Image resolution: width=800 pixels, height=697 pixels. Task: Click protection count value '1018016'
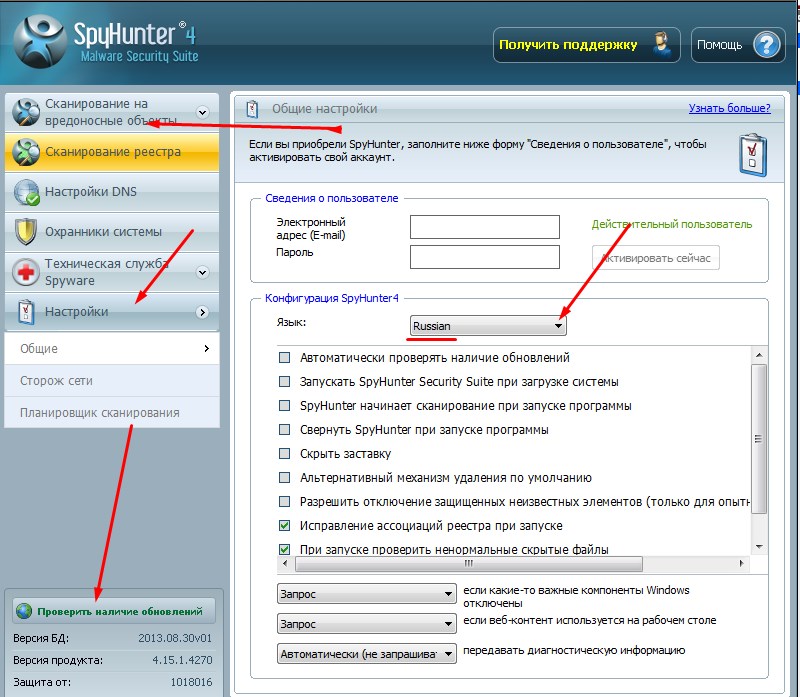(x=191, y=682)
